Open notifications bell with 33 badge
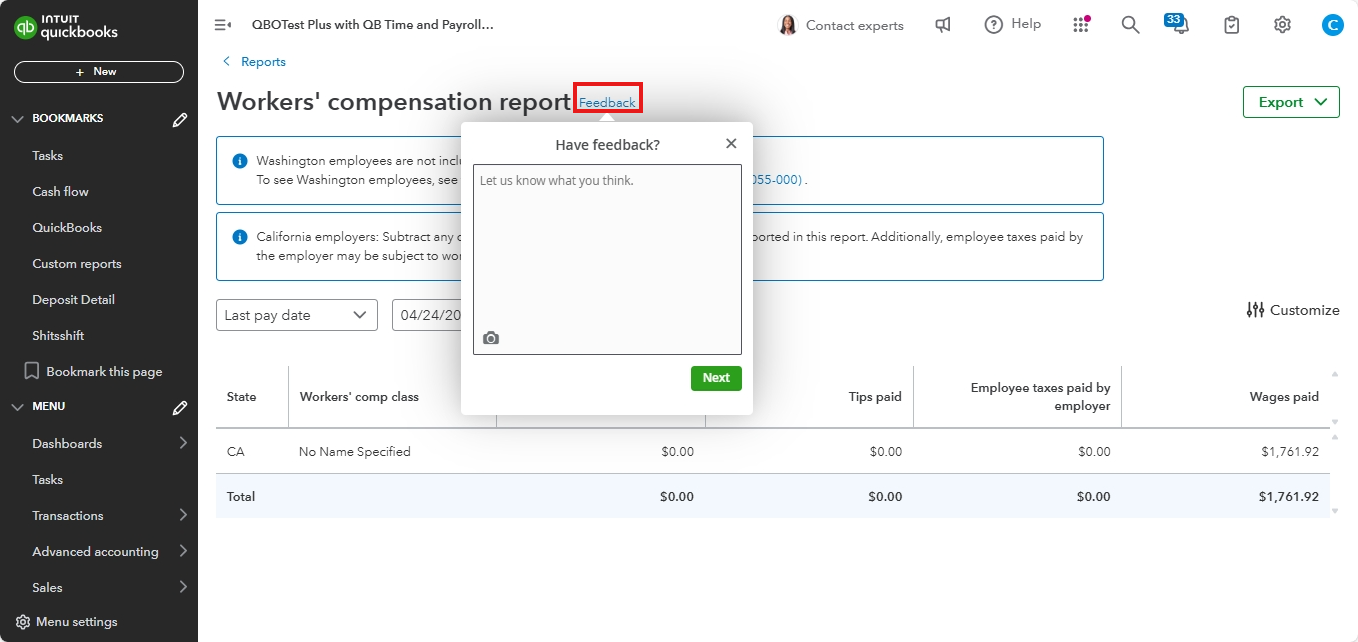The image size is (1358, 642). (1179, 24)
